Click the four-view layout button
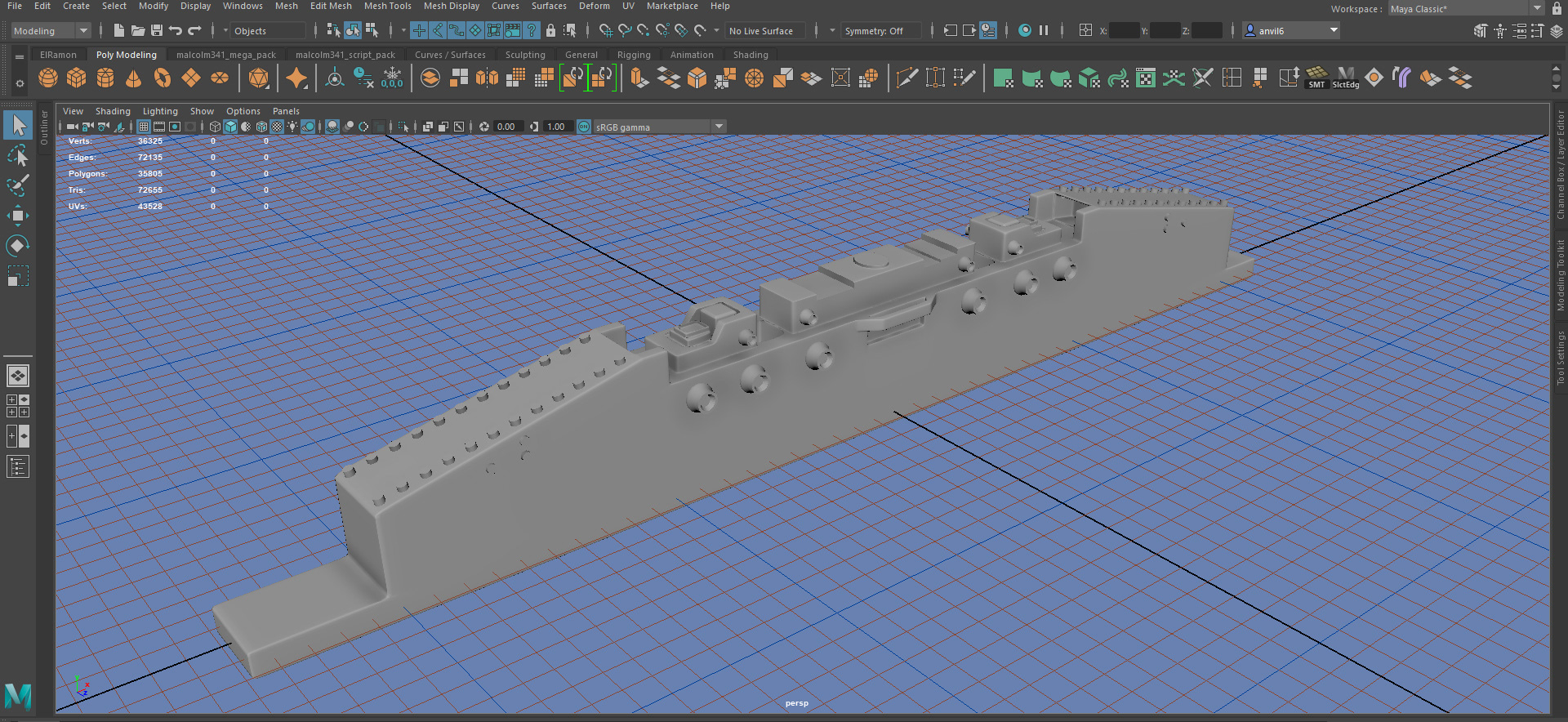The height and width of the screenshot is (722, 1568). 17,406
